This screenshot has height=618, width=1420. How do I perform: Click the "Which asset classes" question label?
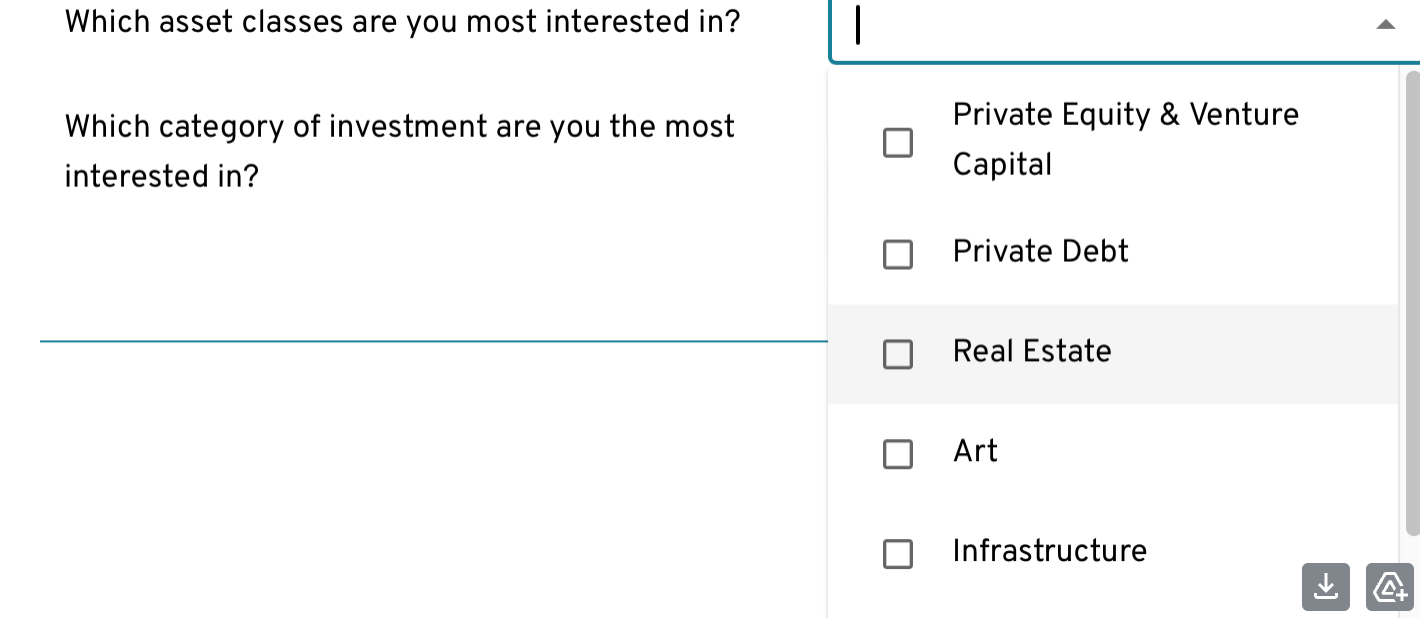pos(402,22)
